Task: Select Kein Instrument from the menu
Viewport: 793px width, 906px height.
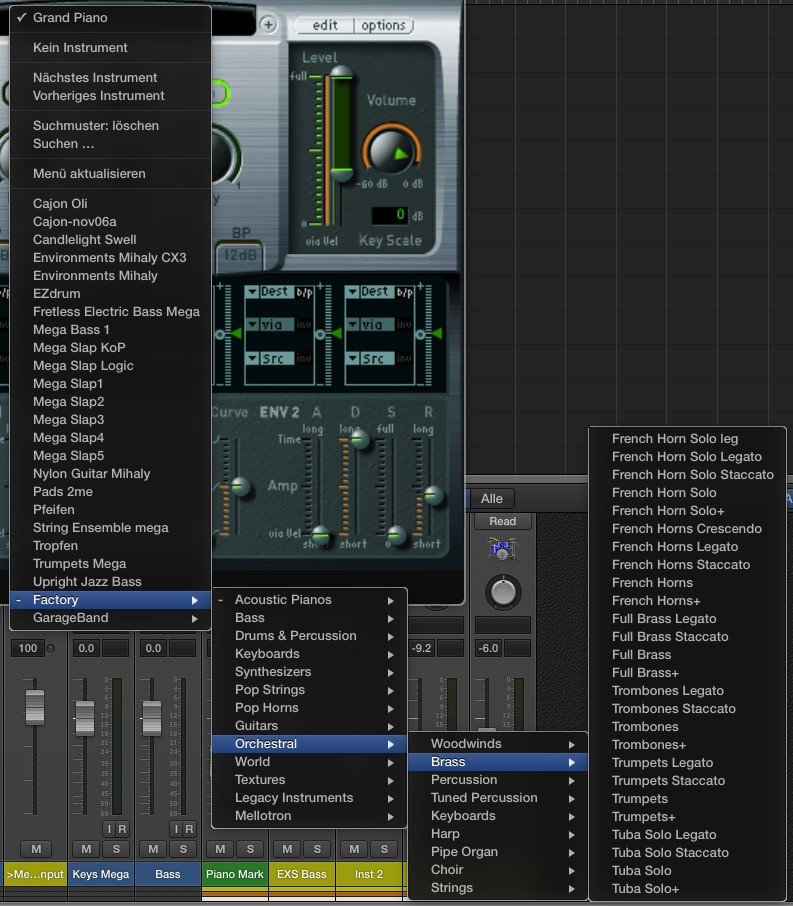Action: [110, 47]
